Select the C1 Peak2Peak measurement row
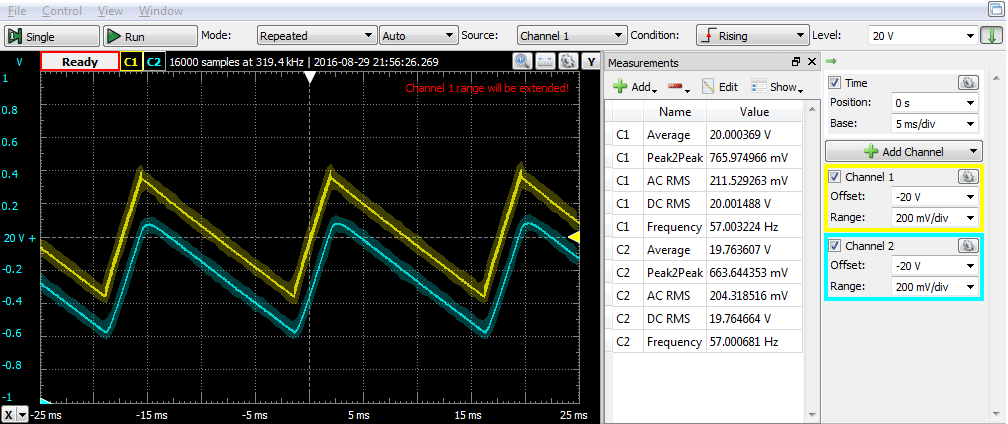 coord(707,157)
